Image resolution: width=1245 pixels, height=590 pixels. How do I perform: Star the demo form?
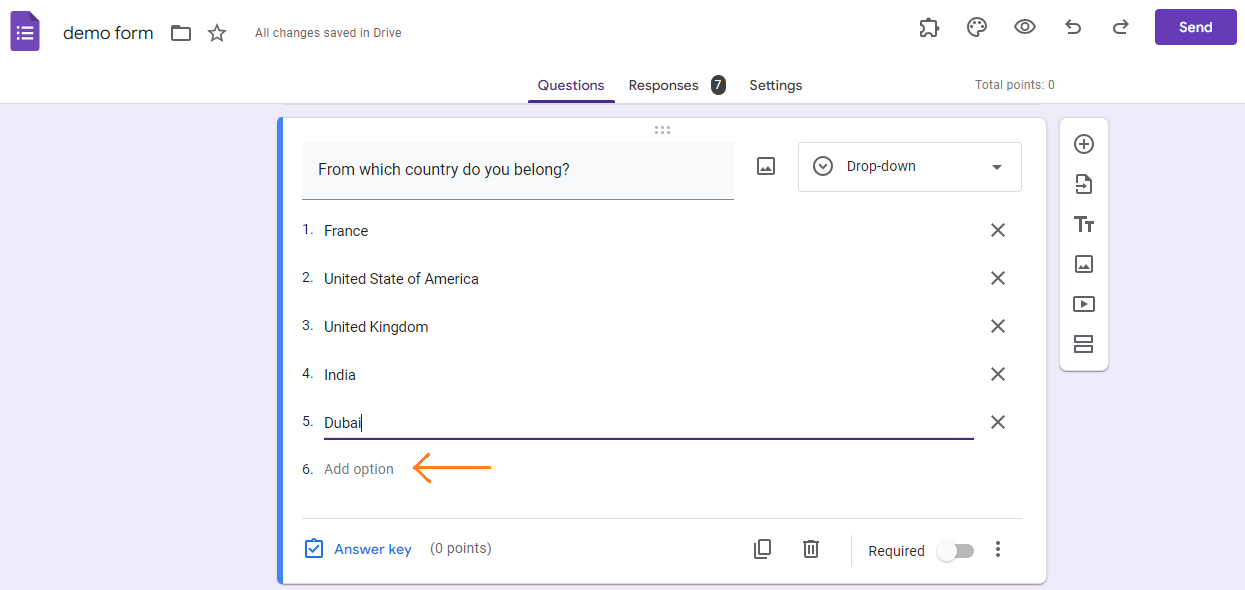[216, 32]
